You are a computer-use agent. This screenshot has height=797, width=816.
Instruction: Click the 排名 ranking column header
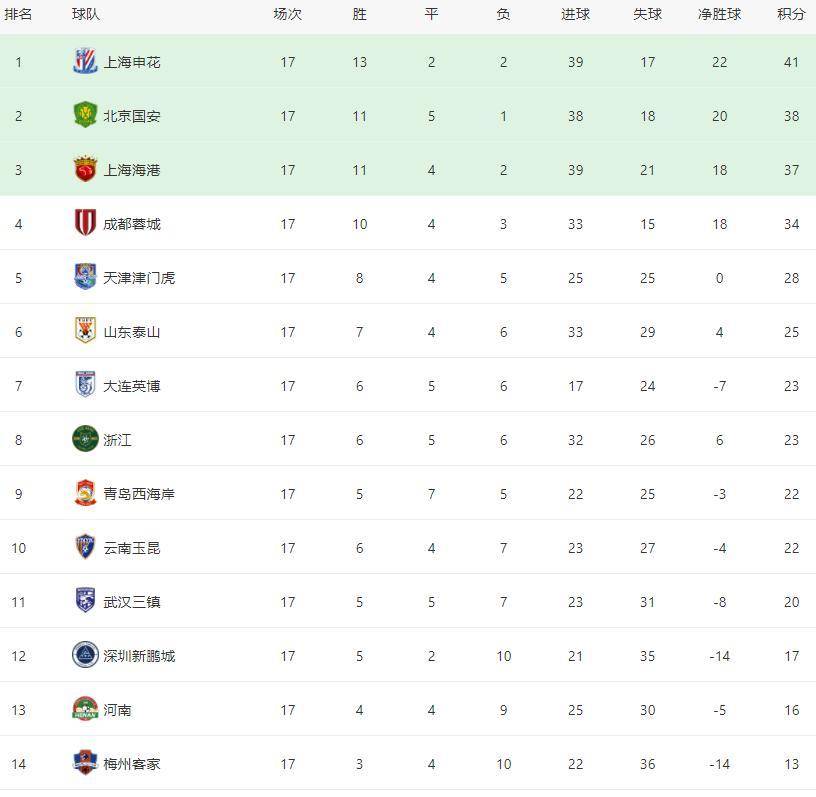pyautogui.click(x=18, y=15)
